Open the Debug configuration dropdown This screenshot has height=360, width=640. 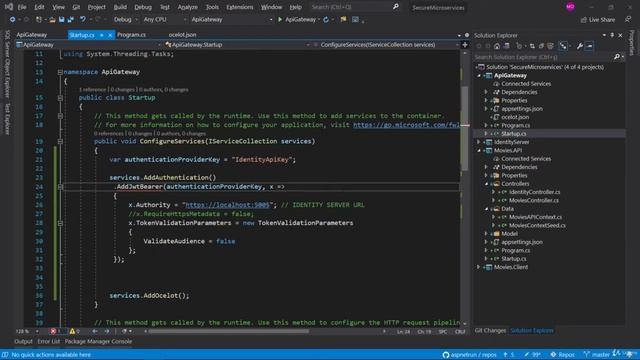pos(126,19)
